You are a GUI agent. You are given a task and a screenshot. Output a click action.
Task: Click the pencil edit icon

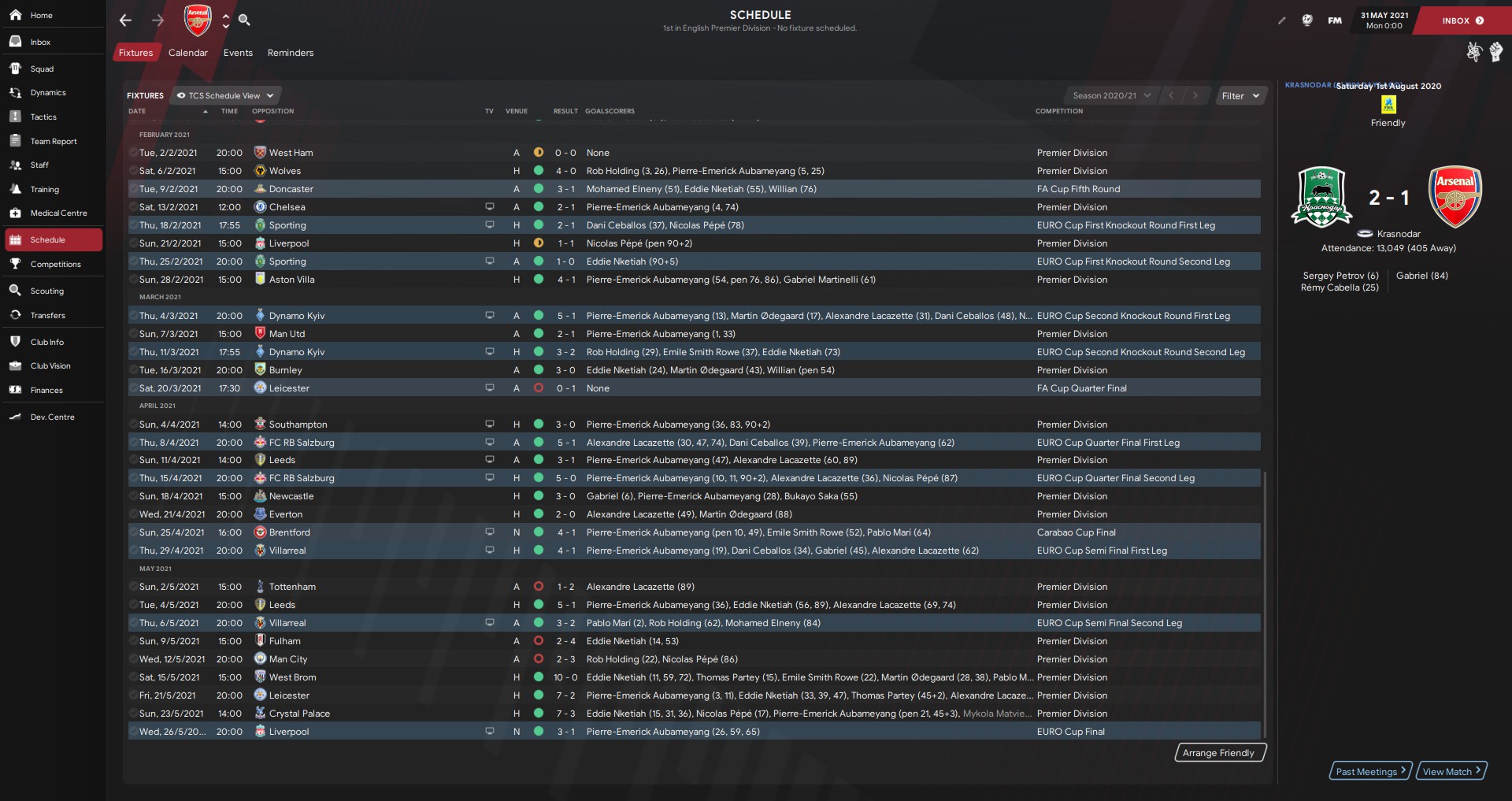[x=1281, y=21]
